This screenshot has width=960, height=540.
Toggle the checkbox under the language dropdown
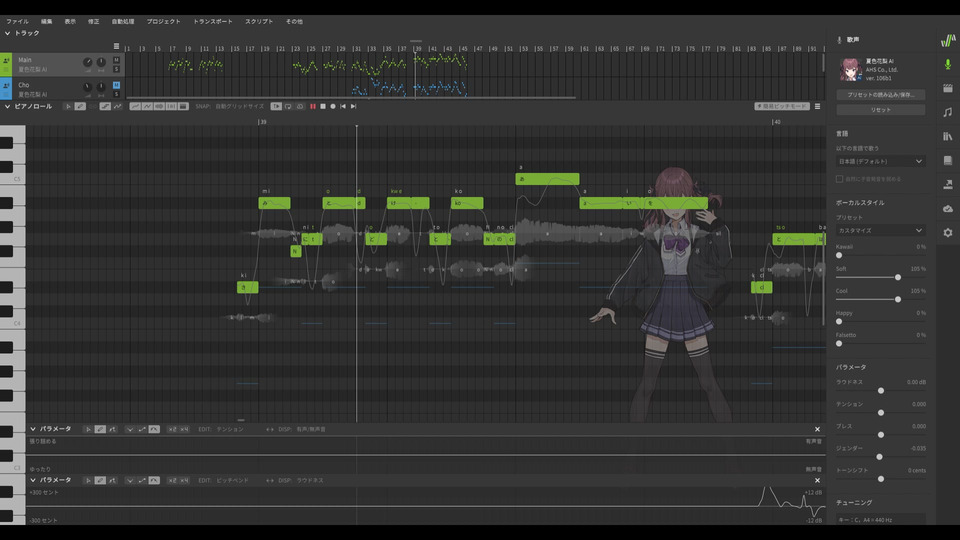(x=839, y=179)
